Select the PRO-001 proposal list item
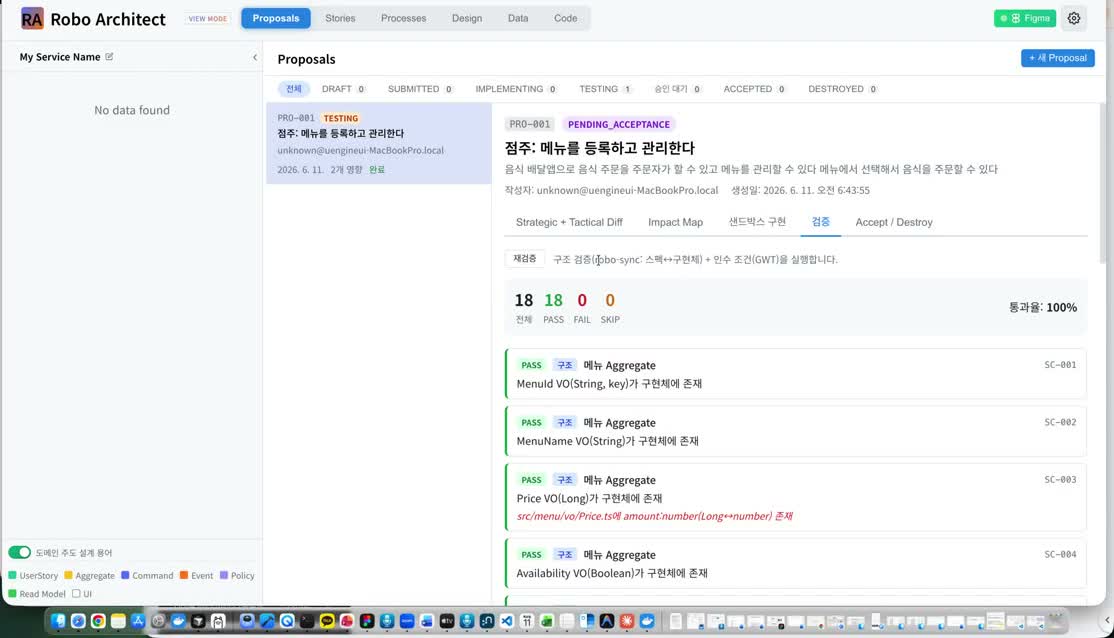This screenshot has width=1114, height=638. (x=379, y=144)
